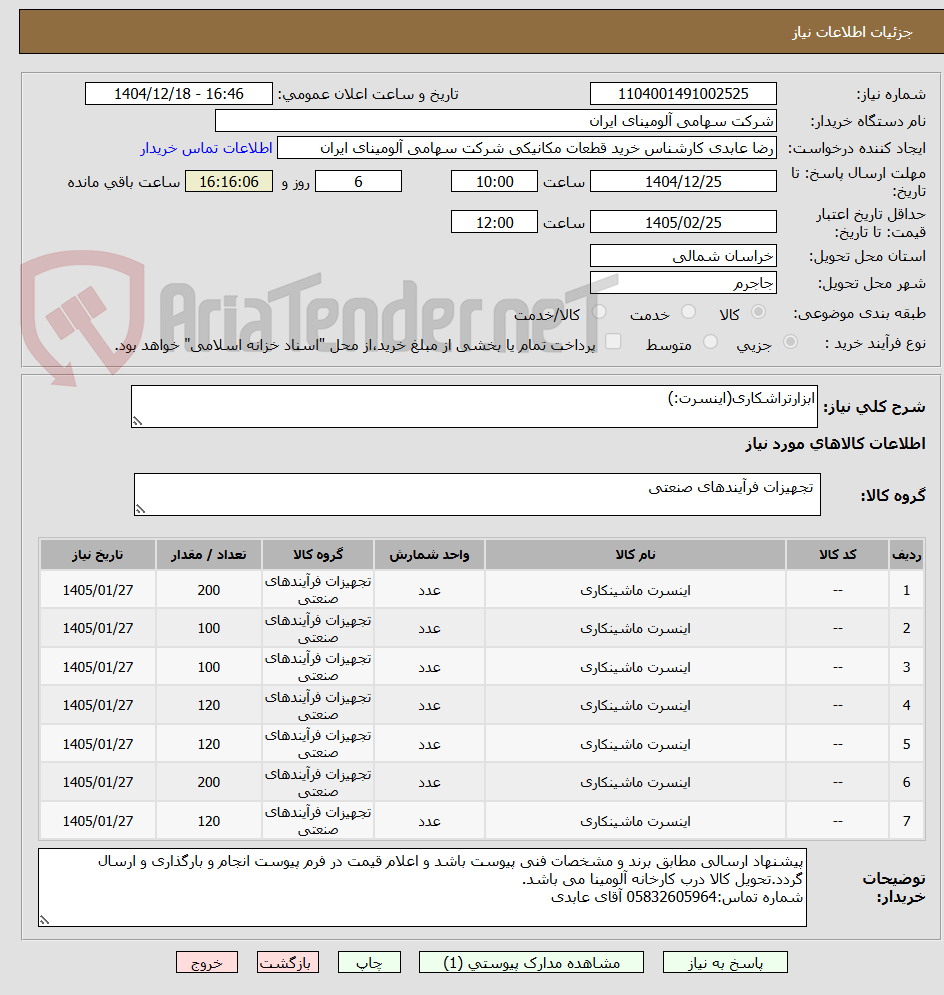Click date 1405/01/27 in row 7
Viewport: 944px width, 995px height.
pyautogui.click(x=98, y=821)
